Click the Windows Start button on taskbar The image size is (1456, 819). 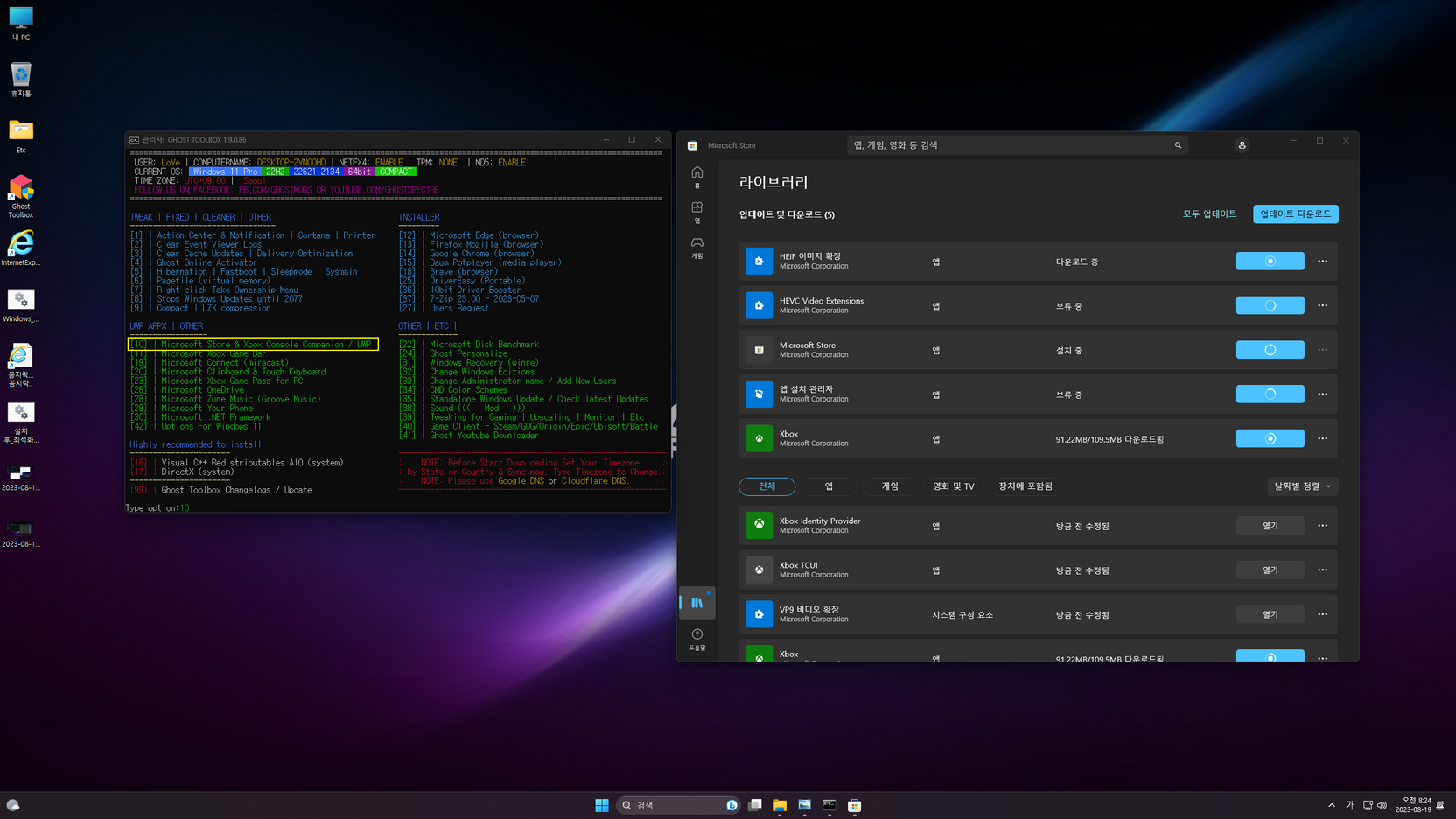coord(602,805)
